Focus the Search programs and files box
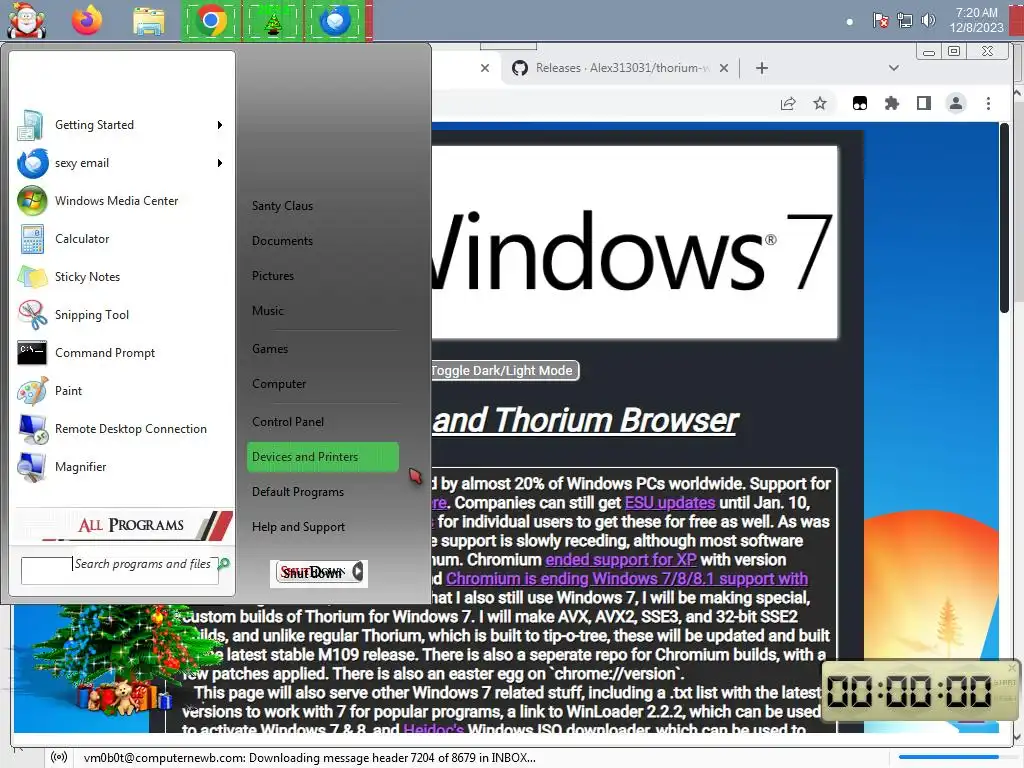The width and height of the screenshot is (1024, 768). pyautogui.click(x=119, y=570)
